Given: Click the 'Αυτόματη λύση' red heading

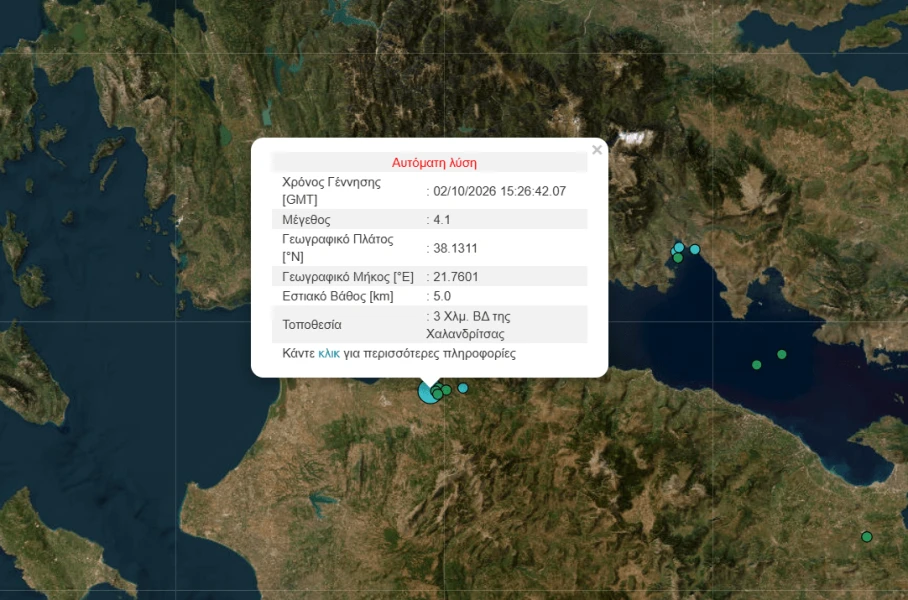Looking at the screenshot, I should 434,163.
